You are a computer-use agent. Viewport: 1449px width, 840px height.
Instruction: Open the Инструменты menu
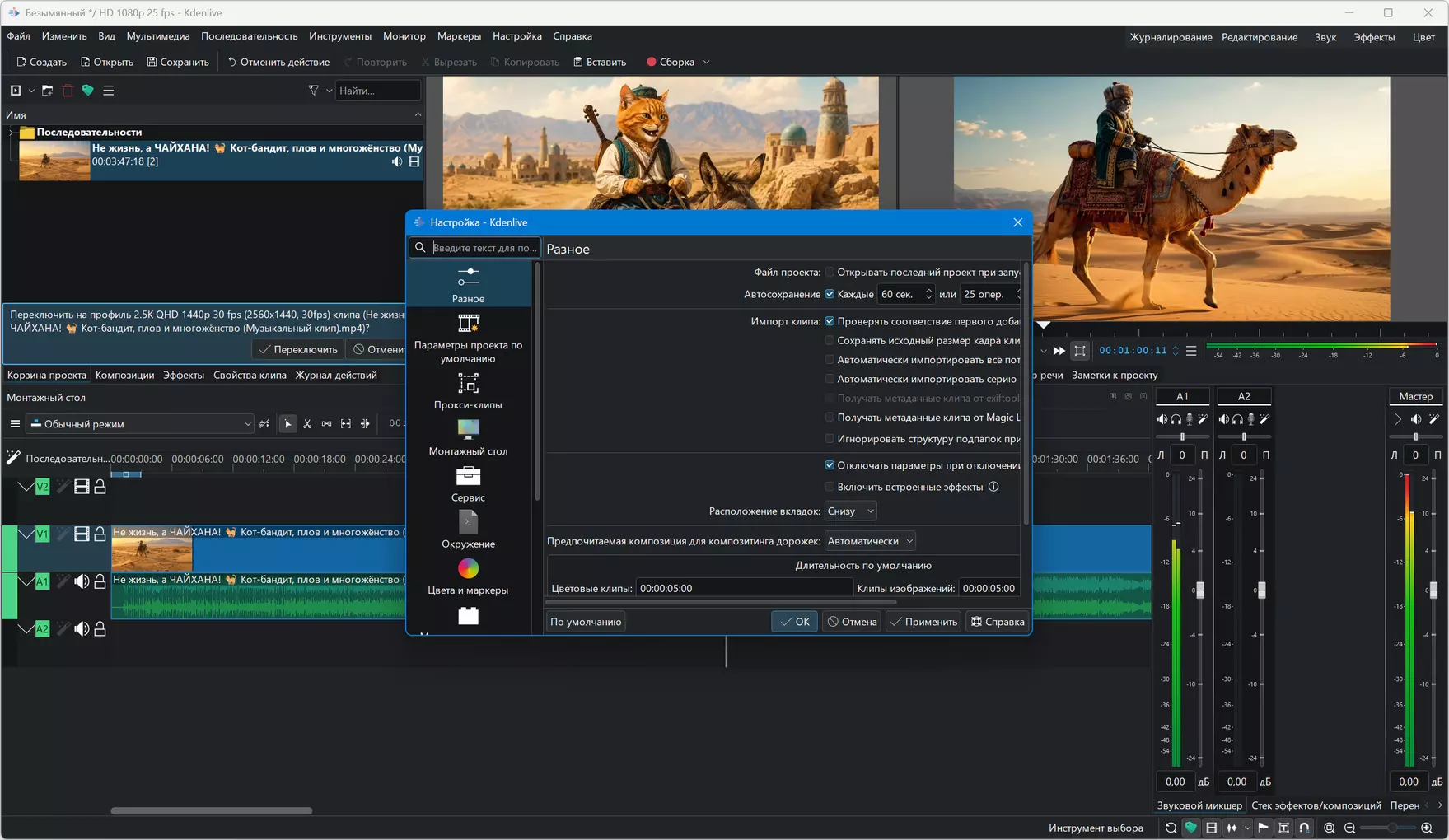pos(340,36)
